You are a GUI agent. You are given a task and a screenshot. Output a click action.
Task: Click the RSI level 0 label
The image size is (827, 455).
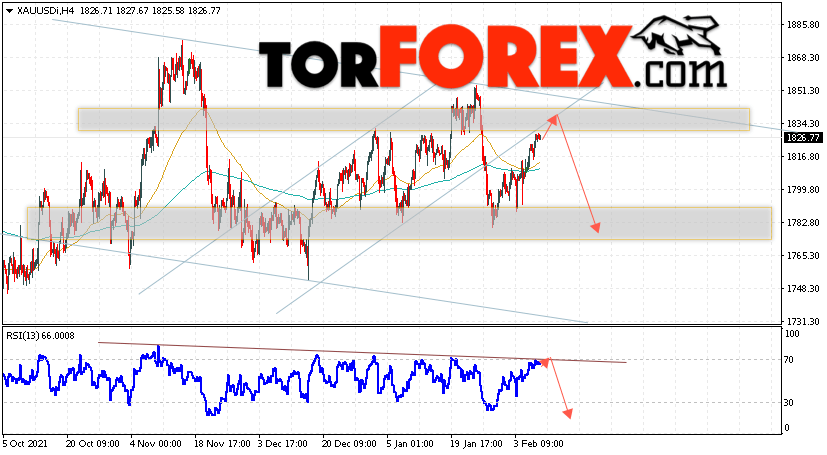787,428
